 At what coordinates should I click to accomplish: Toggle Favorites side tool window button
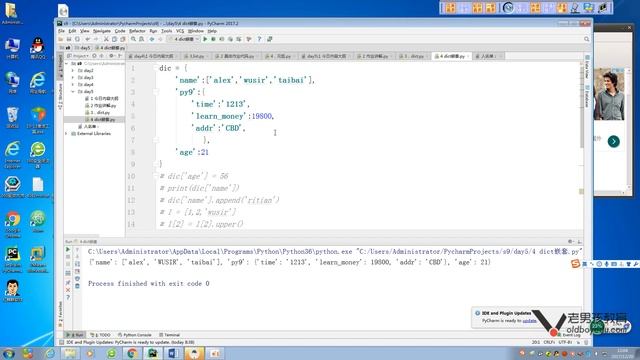click(60, 313)
